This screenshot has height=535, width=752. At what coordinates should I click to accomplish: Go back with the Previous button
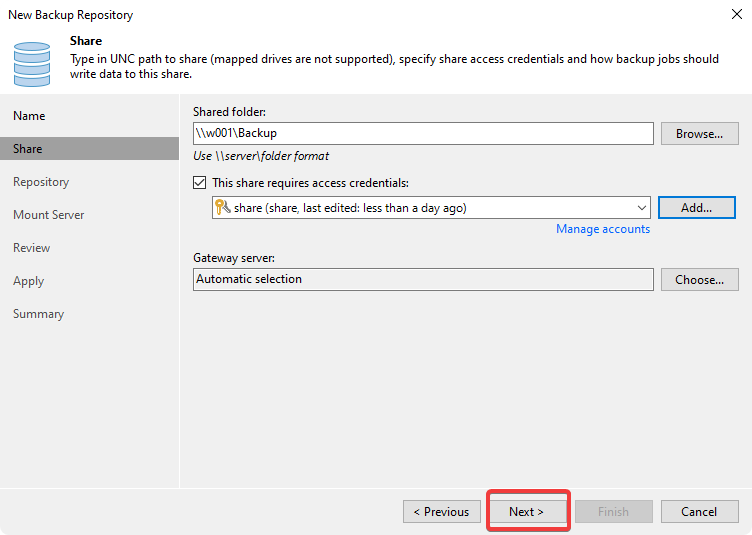441,512
